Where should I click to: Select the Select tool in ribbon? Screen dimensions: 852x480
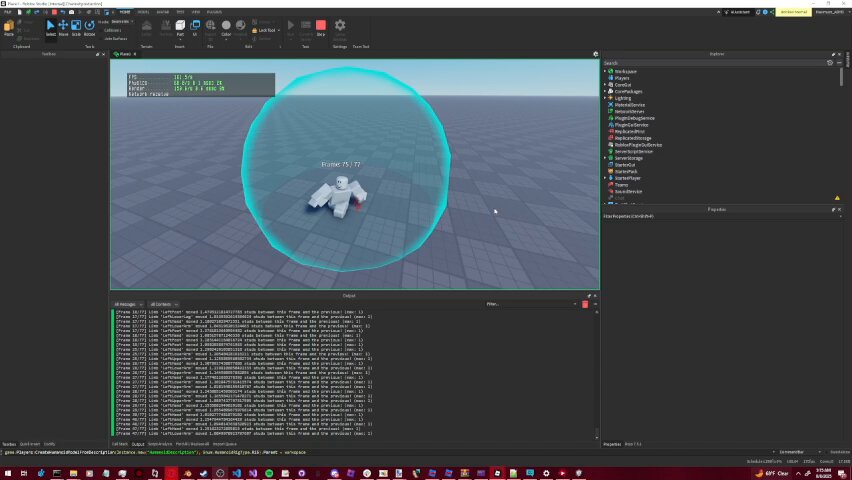[x=51, y=28]
